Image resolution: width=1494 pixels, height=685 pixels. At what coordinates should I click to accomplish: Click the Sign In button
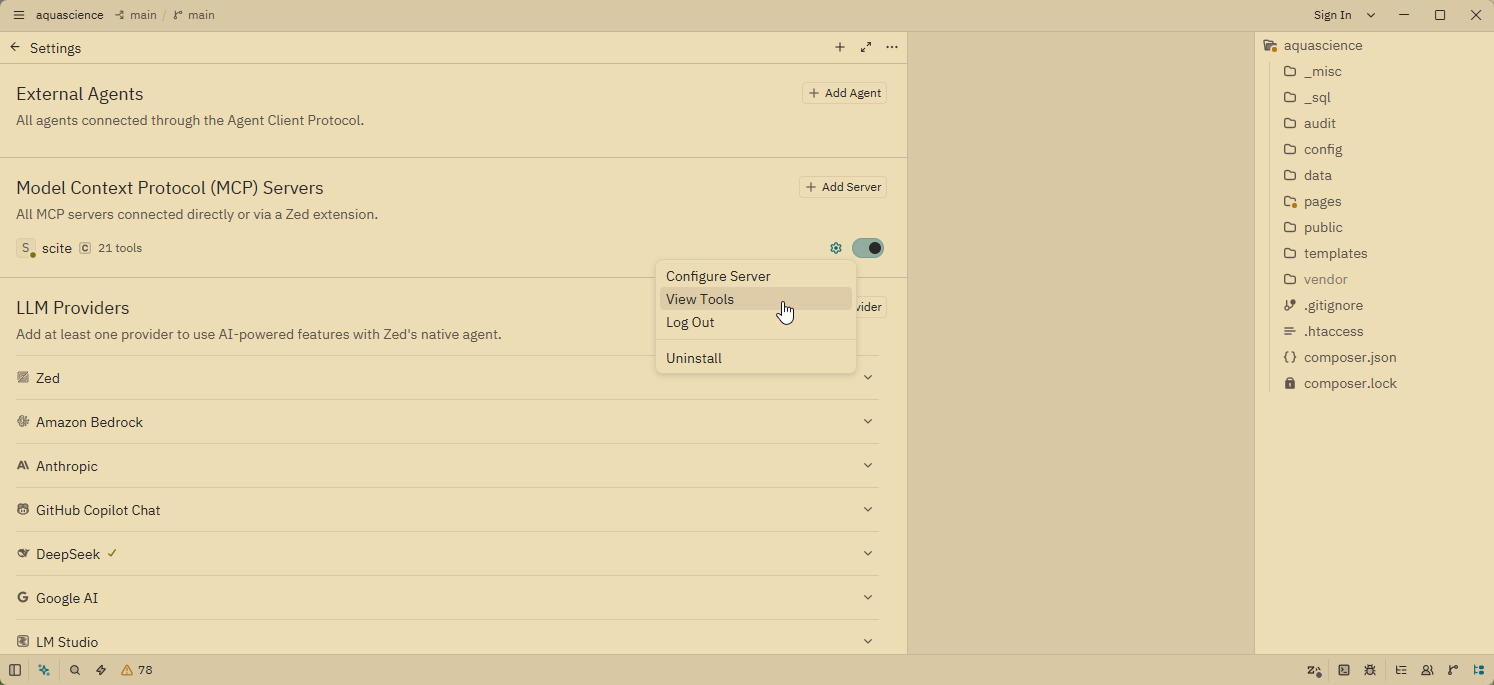click(1332, 15)
